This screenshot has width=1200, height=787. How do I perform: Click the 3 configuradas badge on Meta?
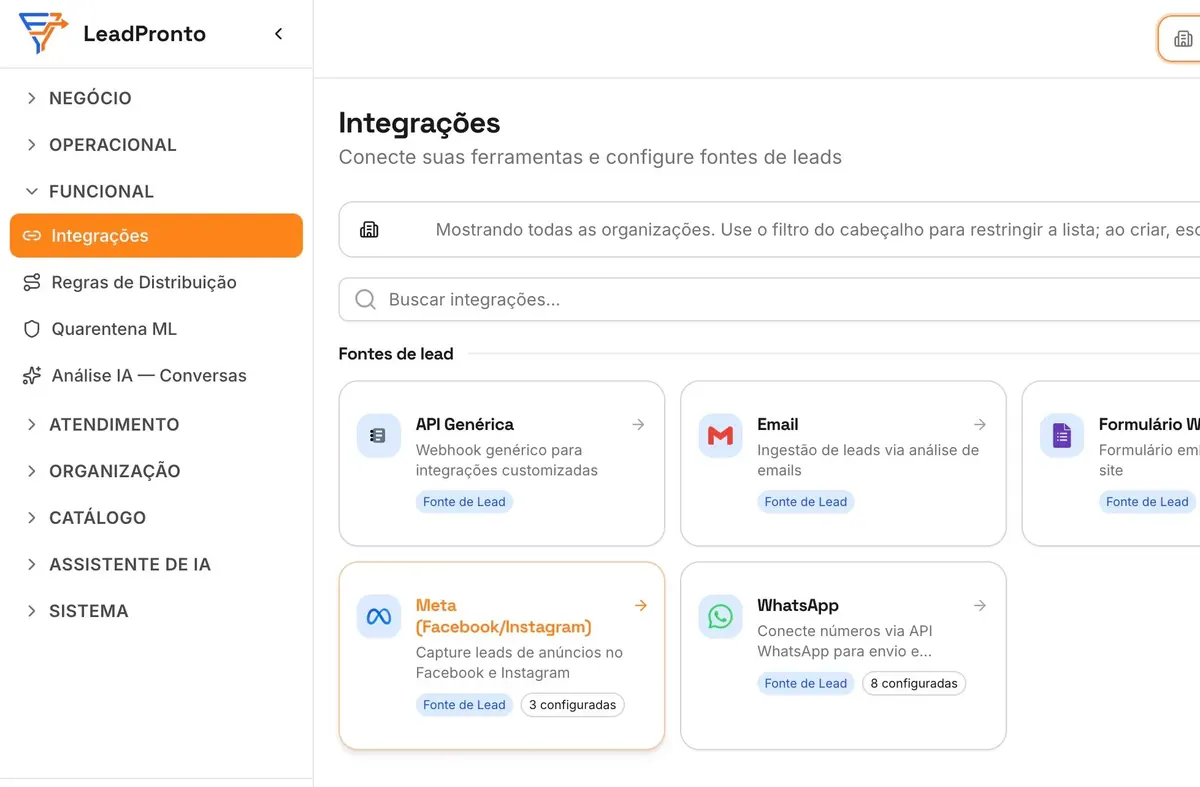pyautogui.click(x=573, y=705)
